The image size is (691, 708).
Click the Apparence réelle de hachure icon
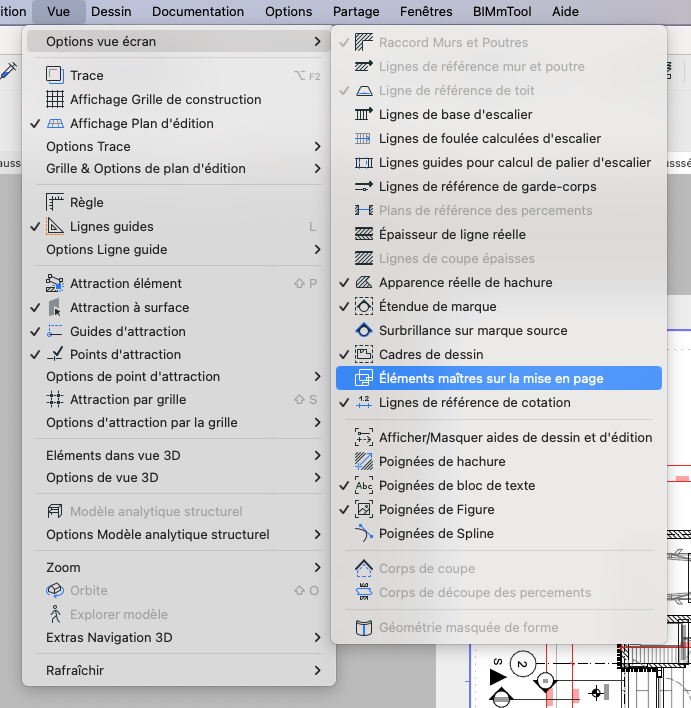tap(364, 283)
